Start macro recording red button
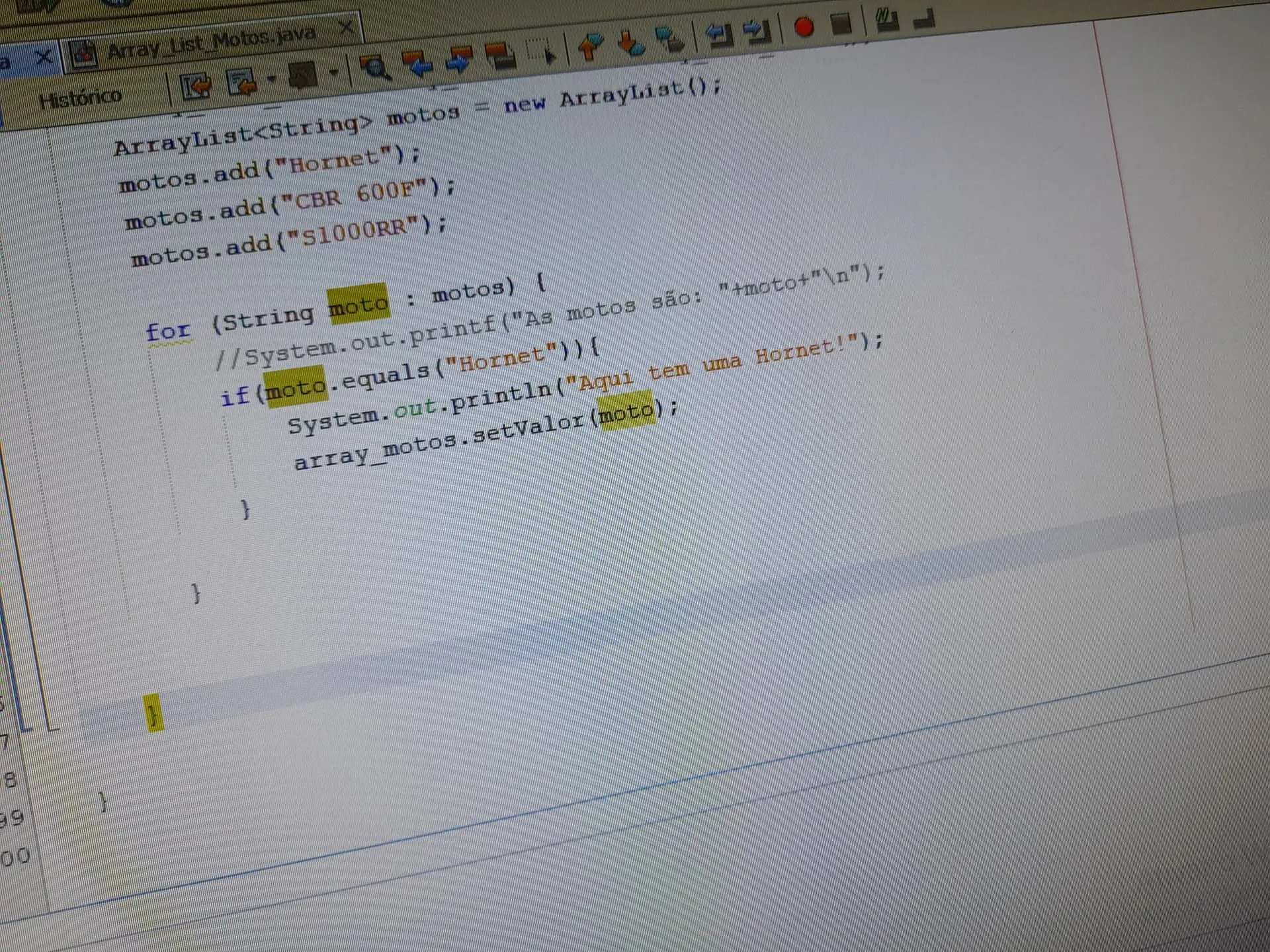Screen dimensions: 1270x952 click(x=804, y=27)
